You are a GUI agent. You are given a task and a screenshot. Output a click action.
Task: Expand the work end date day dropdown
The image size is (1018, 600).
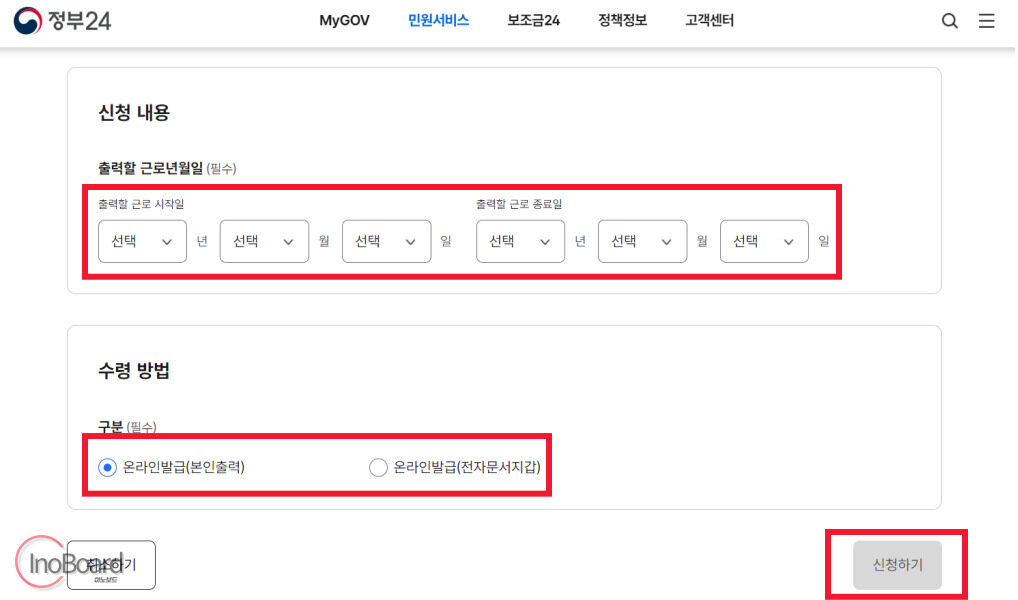764,242
